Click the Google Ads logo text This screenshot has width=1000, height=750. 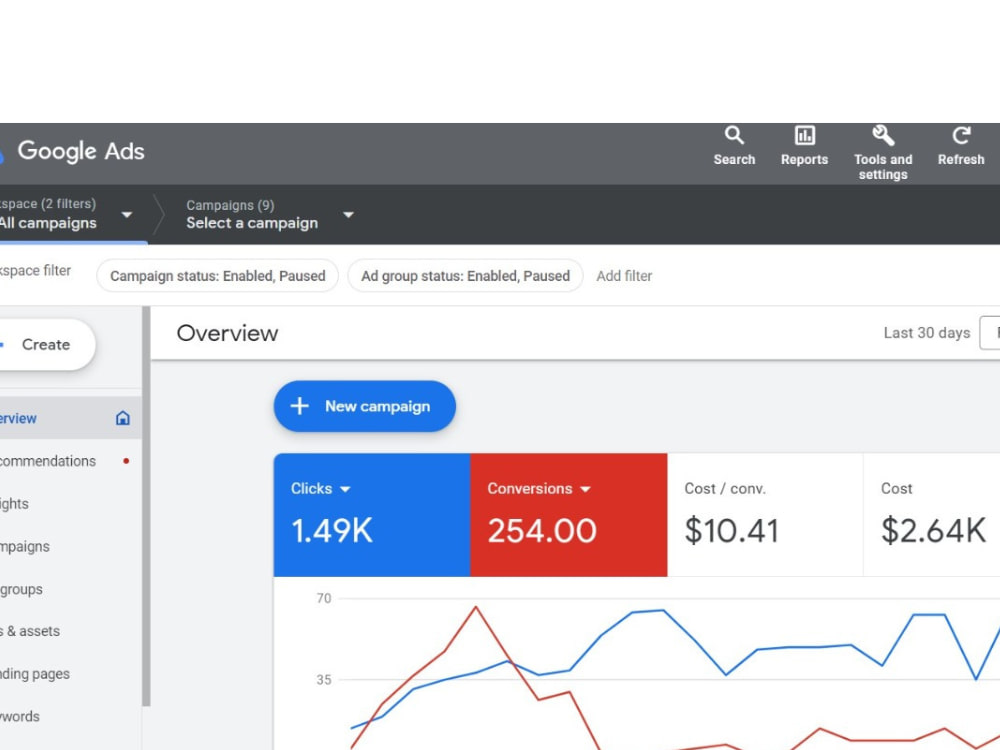81,152
